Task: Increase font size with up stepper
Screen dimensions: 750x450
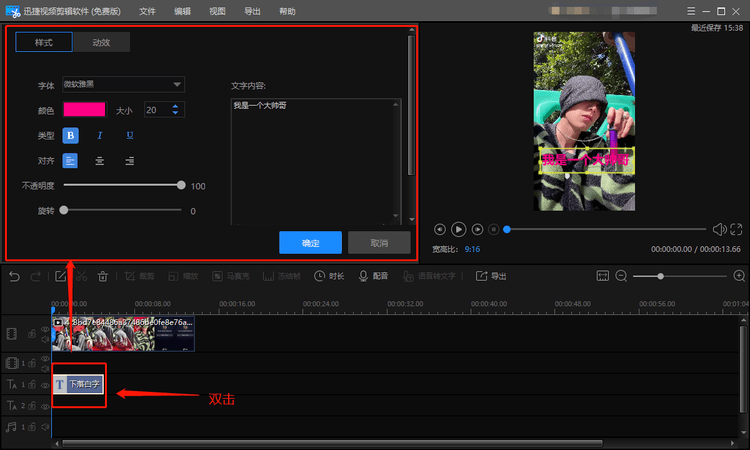Action: (x=175, y=106)
